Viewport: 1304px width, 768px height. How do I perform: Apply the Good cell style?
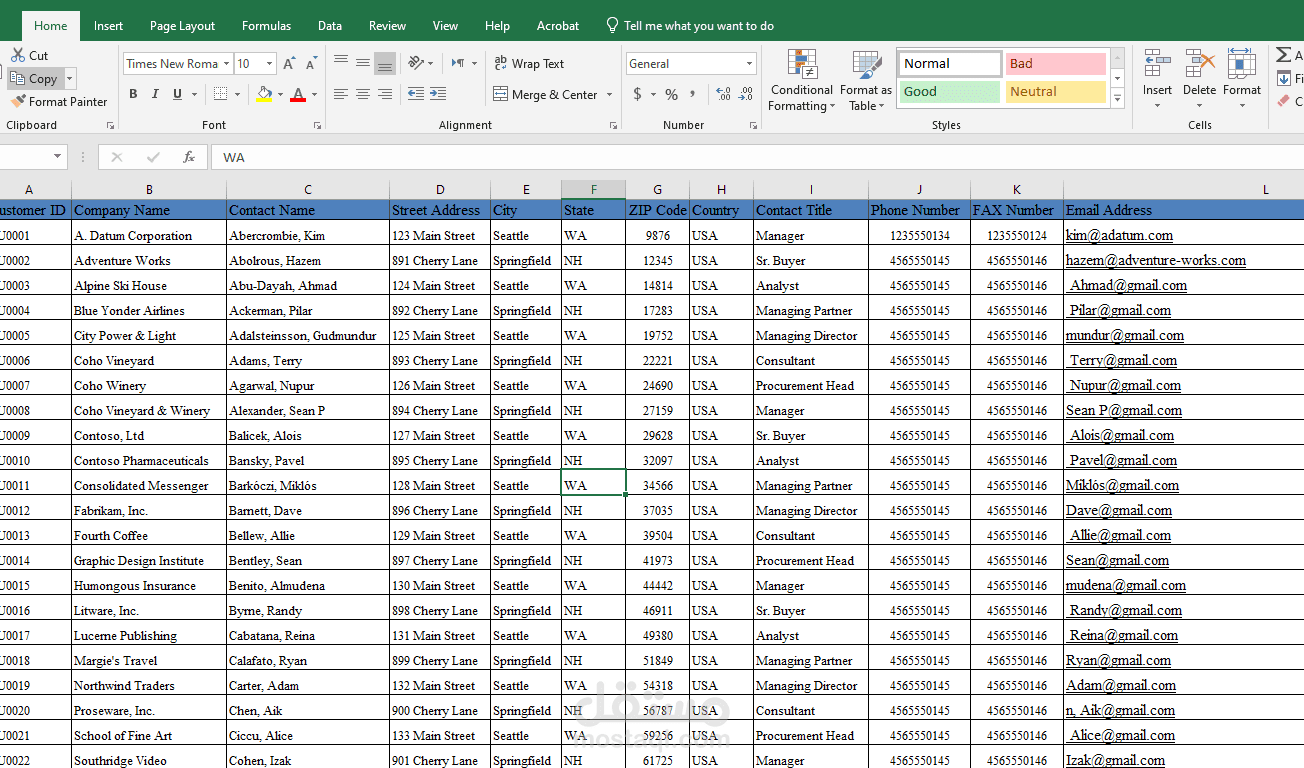coord(950,91)
